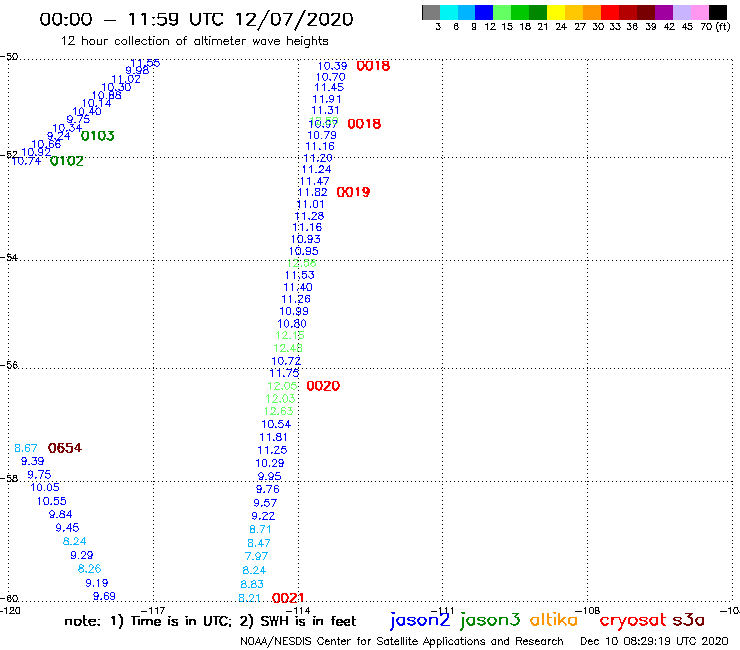Image resolution: width=740 pixels, height=650 pixels.
Task: Click wave height value 11.91
Action: (x=327, y=100)
